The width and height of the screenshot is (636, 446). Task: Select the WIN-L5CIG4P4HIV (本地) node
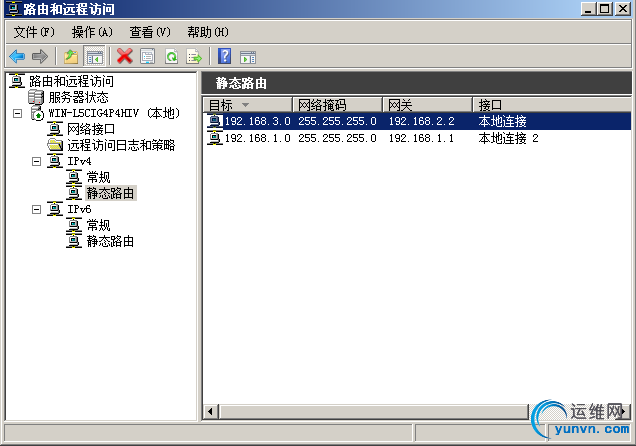point(114,113)
